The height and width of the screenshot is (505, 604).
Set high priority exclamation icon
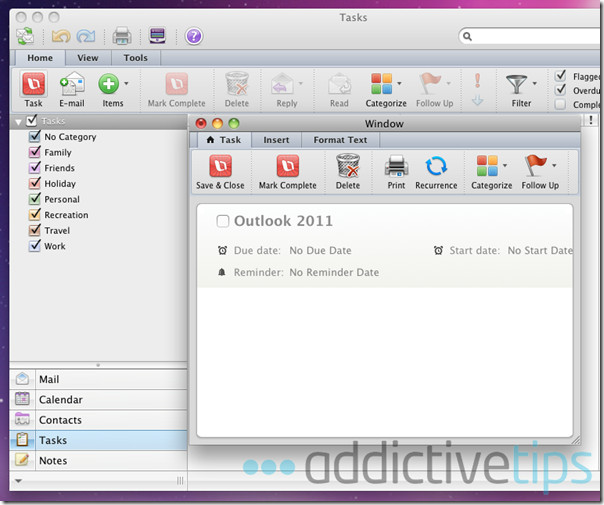click(477, 81)
